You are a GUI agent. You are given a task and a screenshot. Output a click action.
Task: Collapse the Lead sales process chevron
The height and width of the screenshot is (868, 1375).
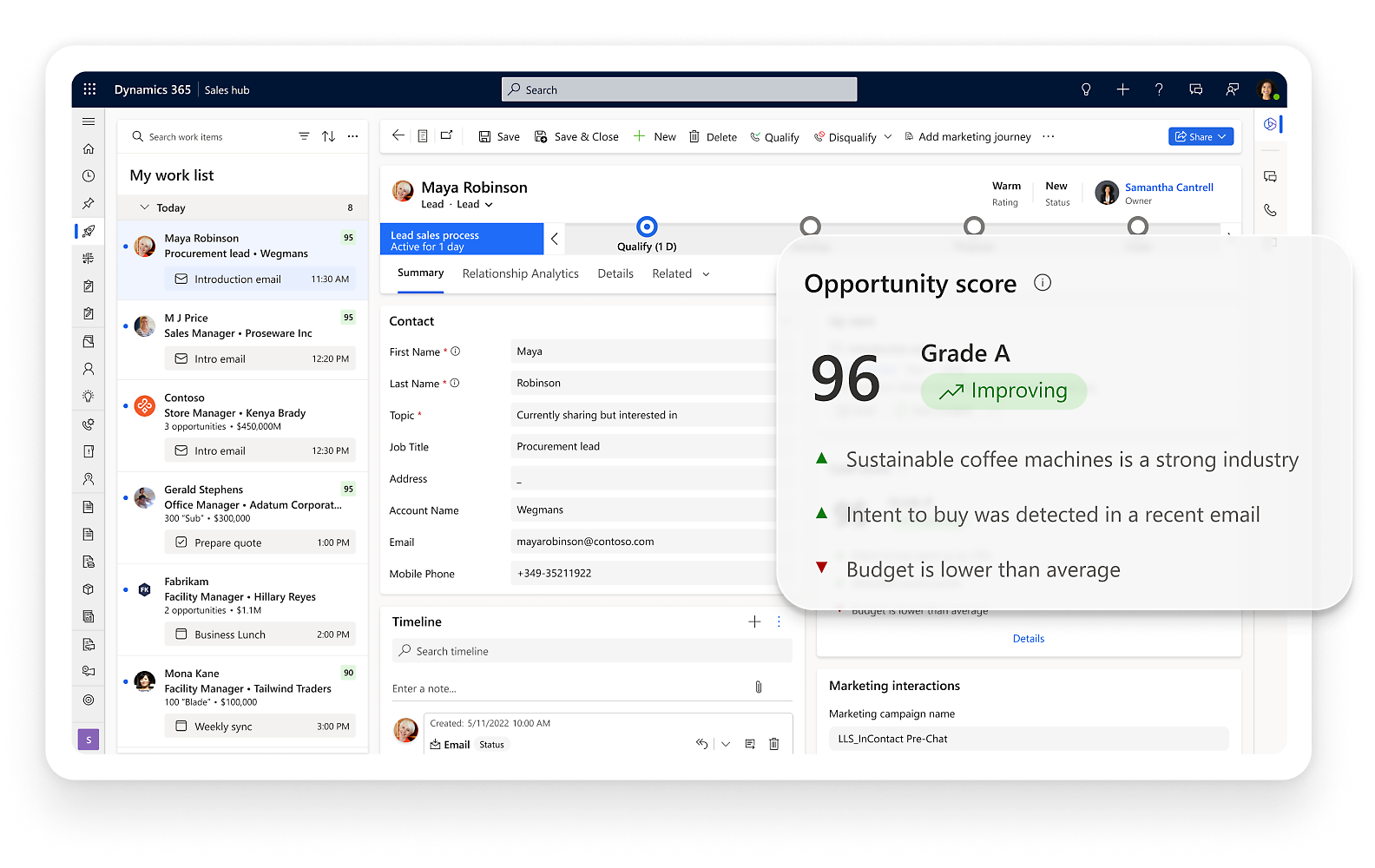pyautogui.click(x=555, y=239)
